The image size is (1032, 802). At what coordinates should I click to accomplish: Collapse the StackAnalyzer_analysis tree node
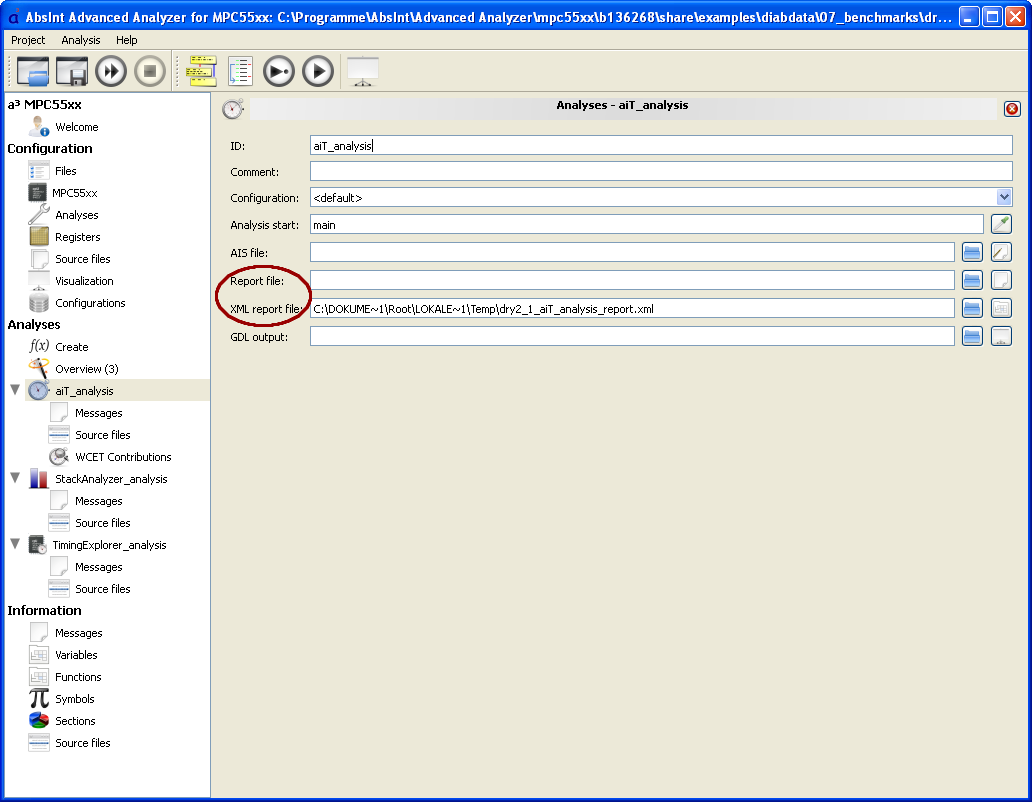coord(15,478)
